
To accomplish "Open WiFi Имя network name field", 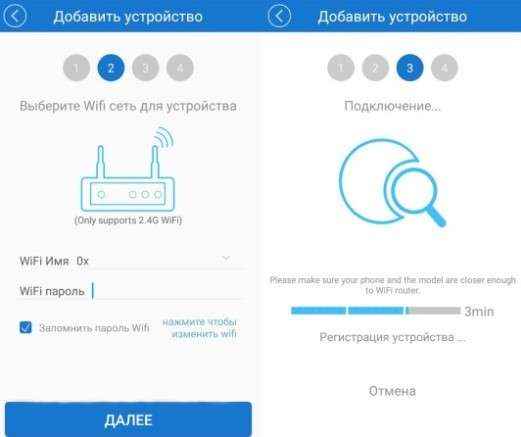I will tap(132, 260).
